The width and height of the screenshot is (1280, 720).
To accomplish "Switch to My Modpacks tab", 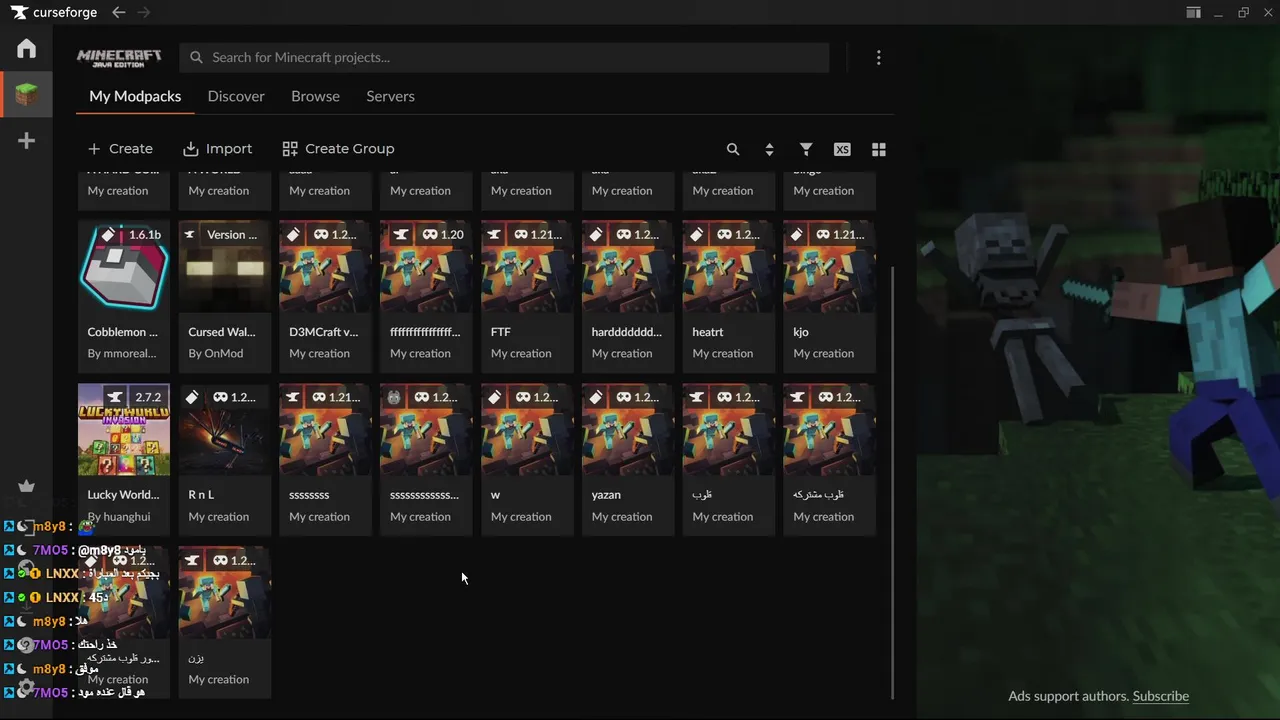I will [x=135, y=96].
